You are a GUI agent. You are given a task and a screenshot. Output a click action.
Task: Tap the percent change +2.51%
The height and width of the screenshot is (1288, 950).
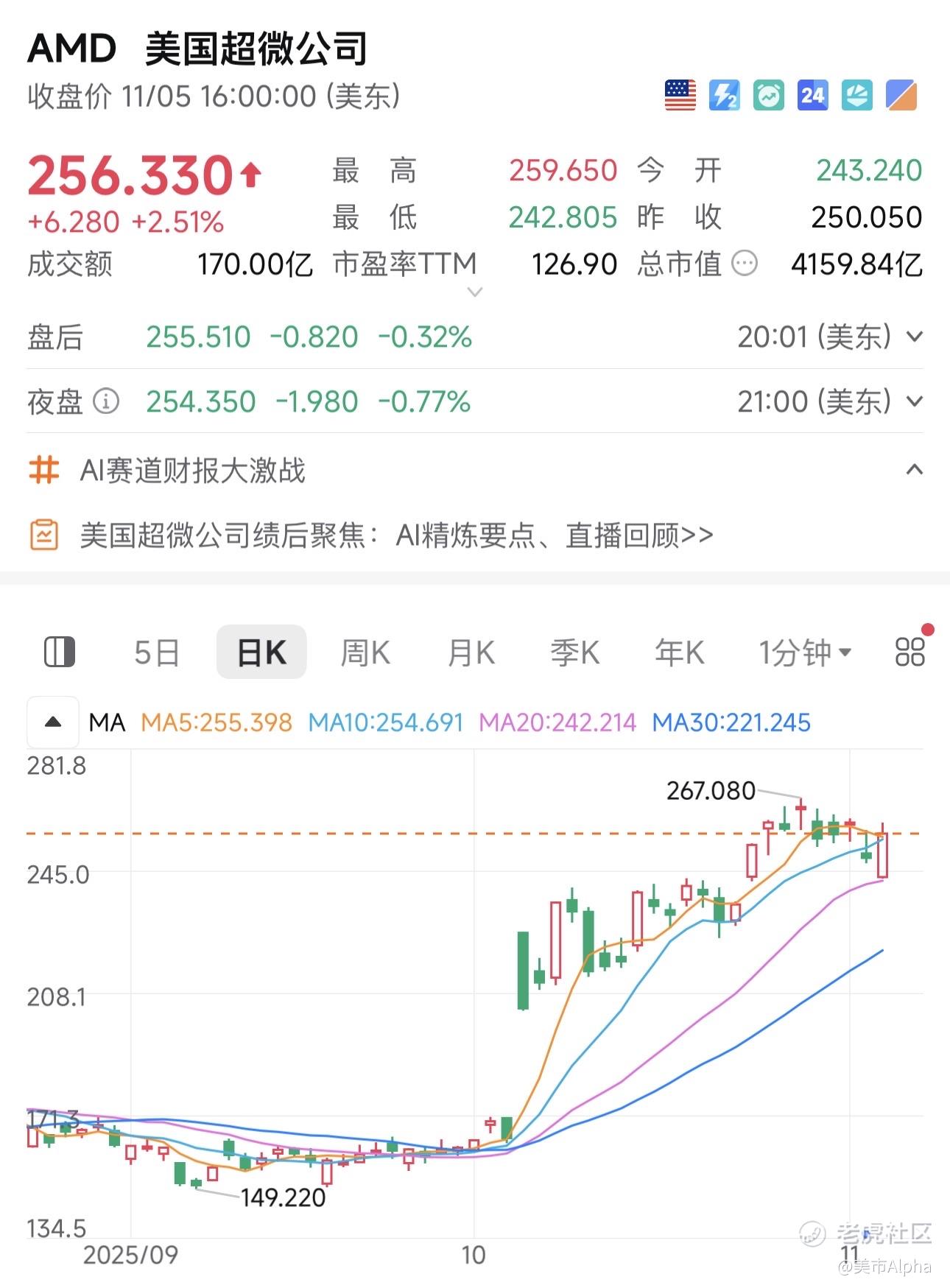coord(177,222)
